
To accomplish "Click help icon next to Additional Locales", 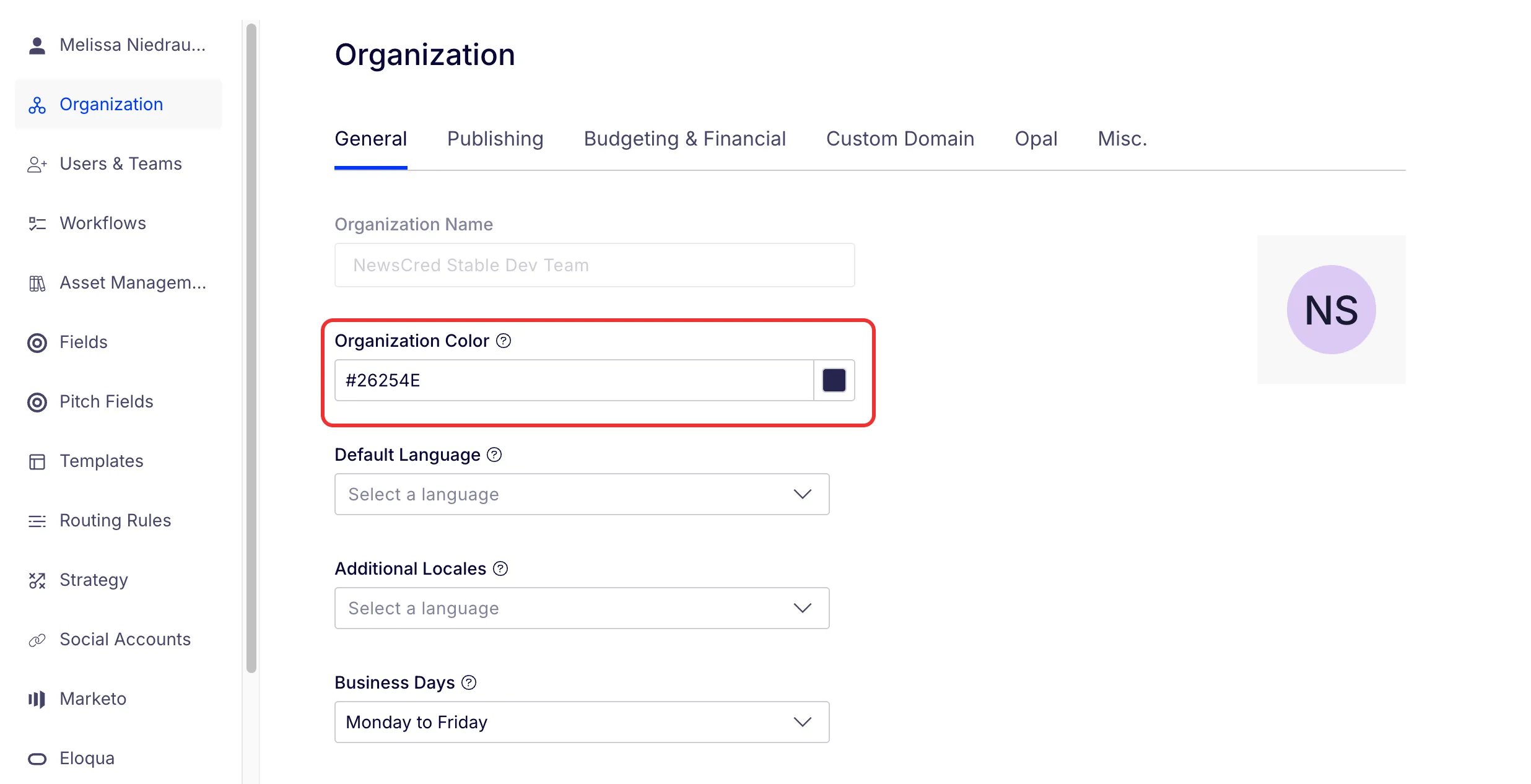I will click(x=500, y=568).
